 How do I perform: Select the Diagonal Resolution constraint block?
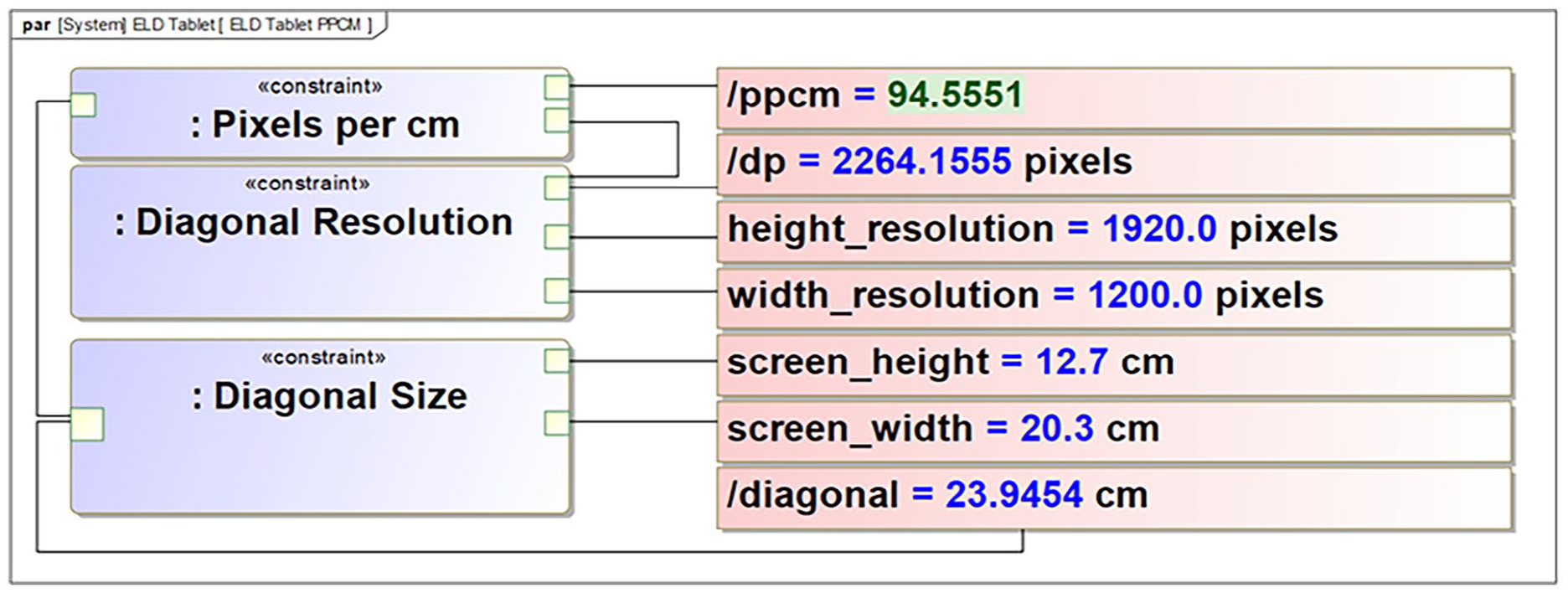point(320,242)
